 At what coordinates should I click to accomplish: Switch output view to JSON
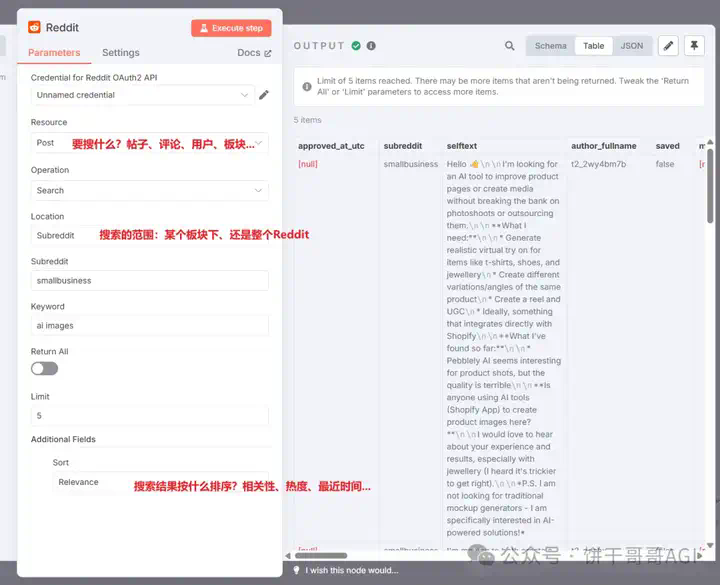[x=632, y=46]
